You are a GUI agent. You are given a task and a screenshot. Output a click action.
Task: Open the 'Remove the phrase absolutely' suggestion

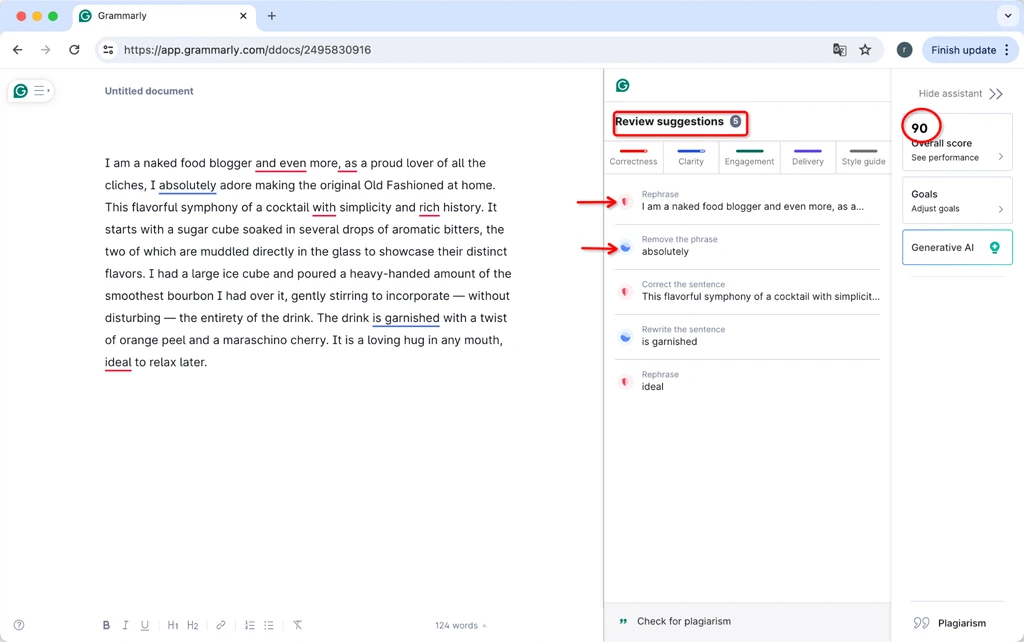click(x=748, y=246)
